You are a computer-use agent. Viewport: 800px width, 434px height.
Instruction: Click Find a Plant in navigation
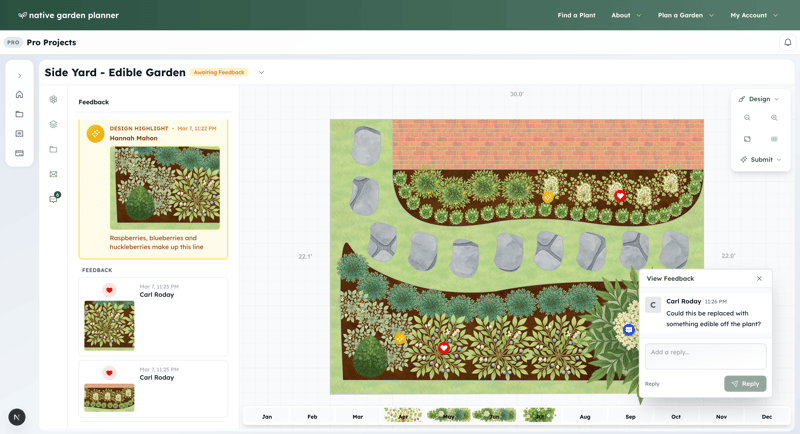click(576, 15)
